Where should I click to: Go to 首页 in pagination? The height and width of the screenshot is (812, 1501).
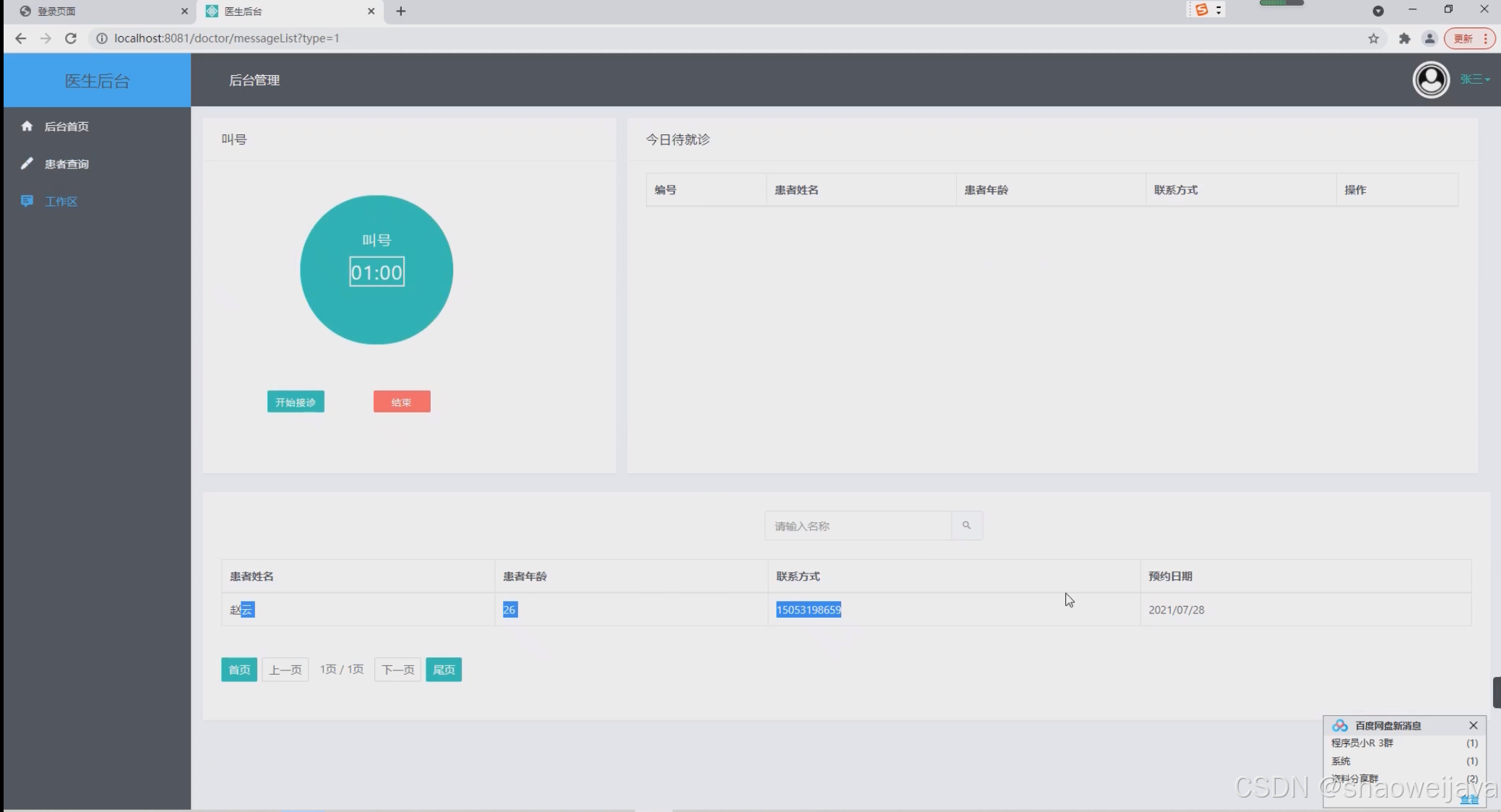[x=239, y=670]
